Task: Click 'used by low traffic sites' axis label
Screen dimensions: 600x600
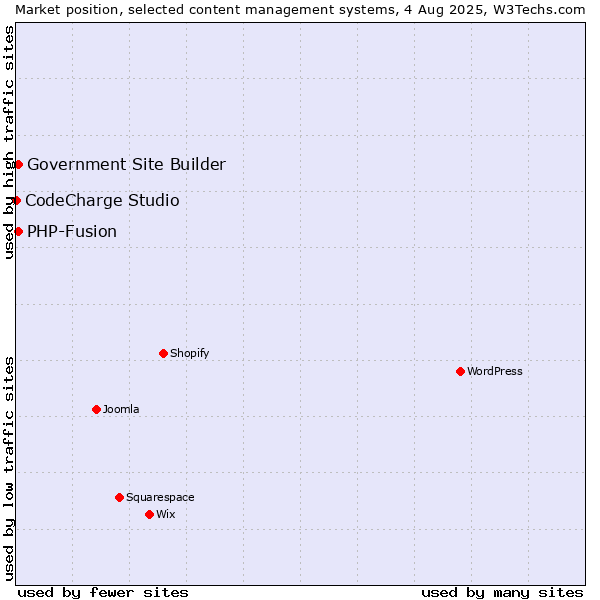Action: pyautogui.click(x=8, y=469)
